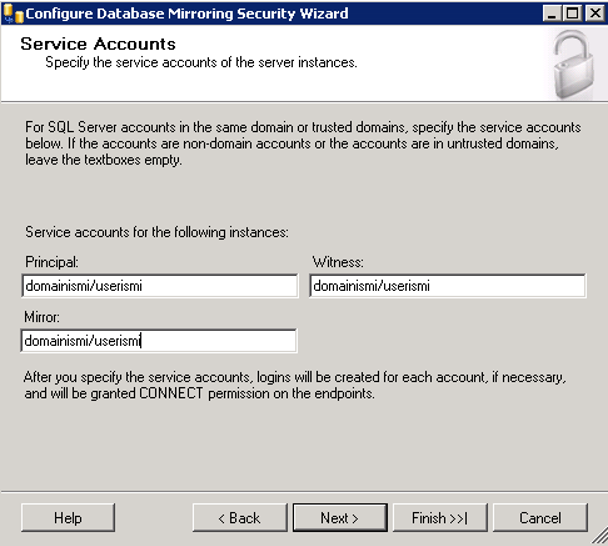
Task: Click the open padlock image
Action: coord(573,65)
